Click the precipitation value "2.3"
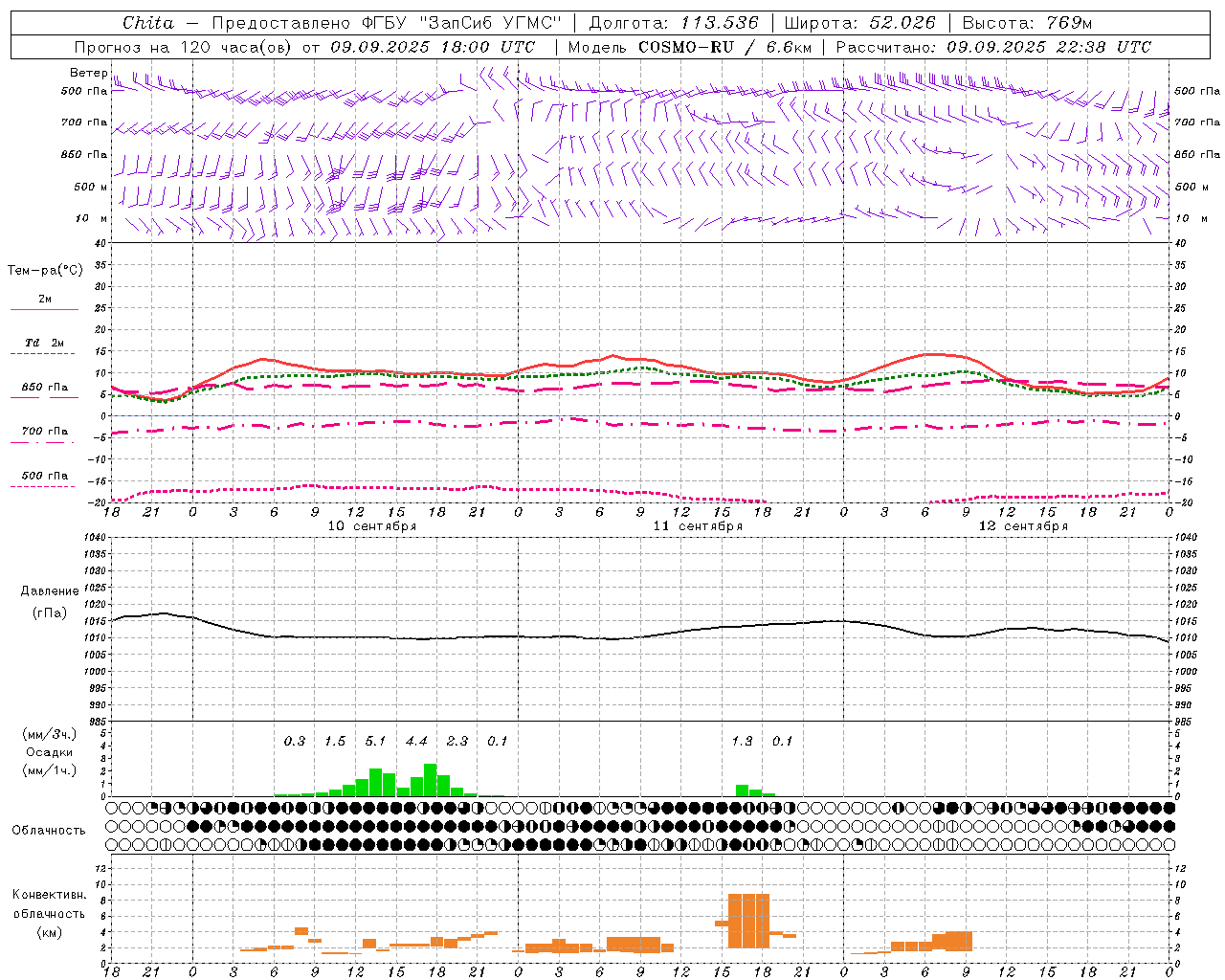The image size is (1225, 980). (457, 741)
